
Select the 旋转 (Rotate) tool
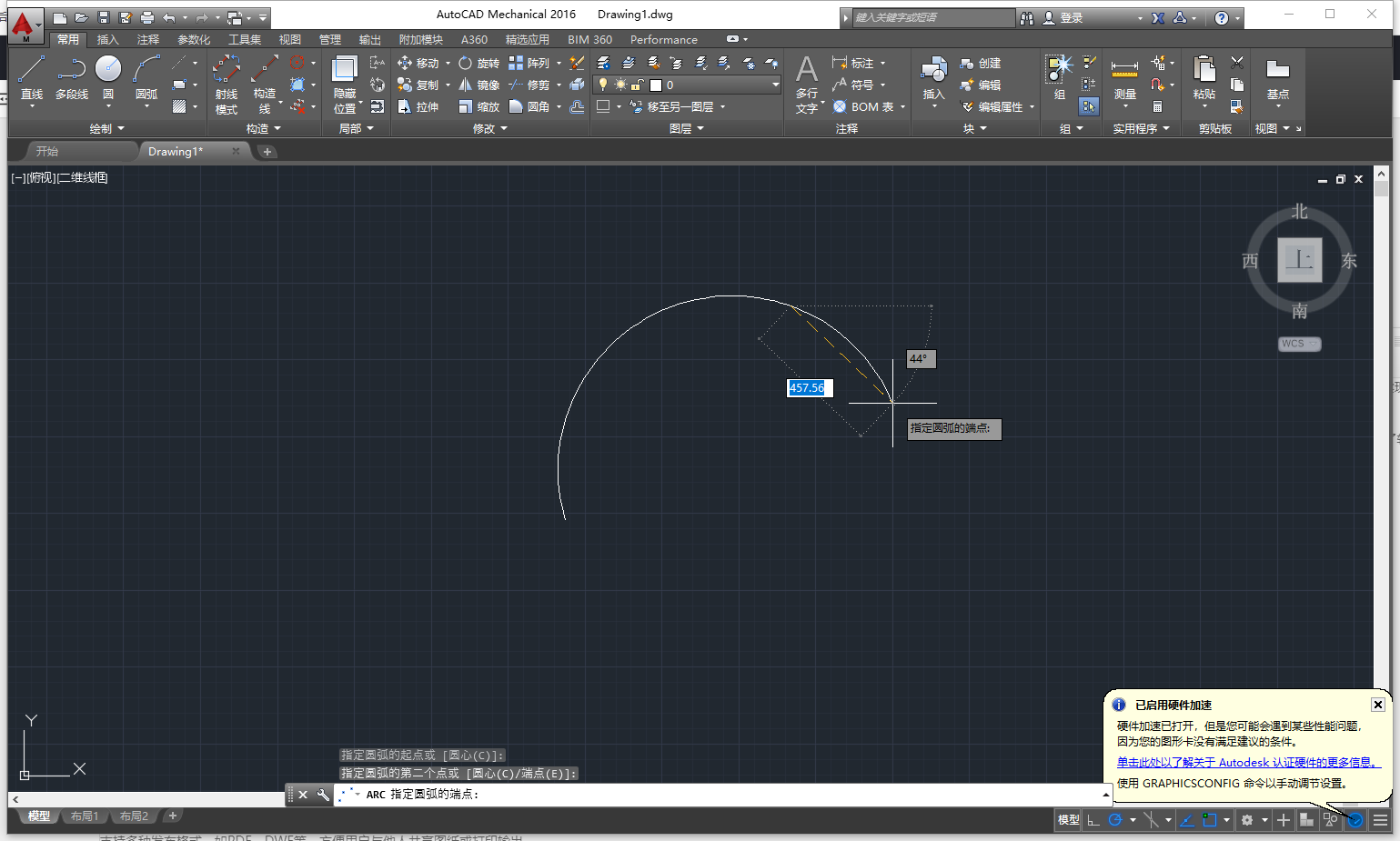click(478, 63)
